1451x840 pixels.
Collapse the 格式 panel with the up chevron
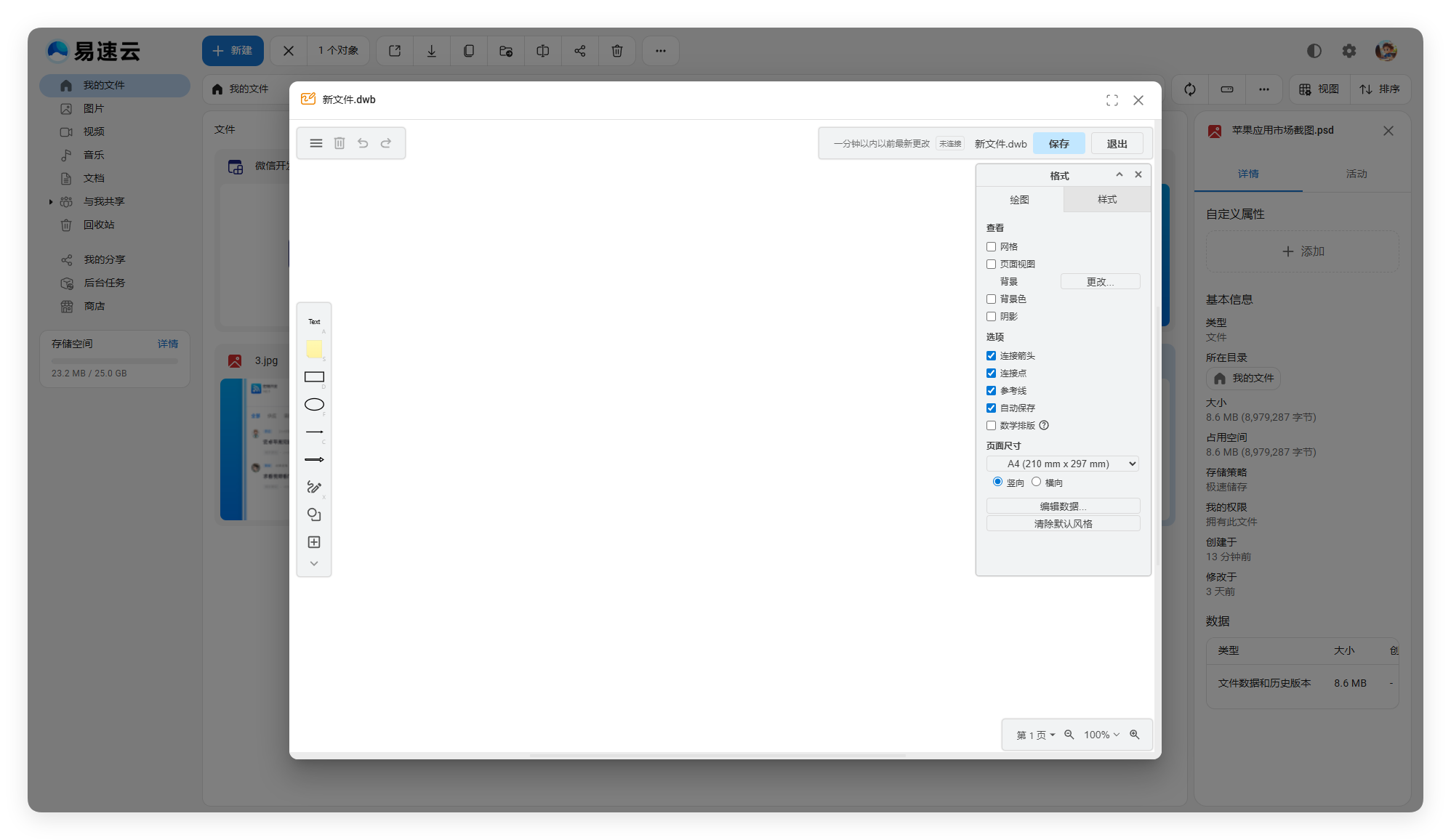[1120, 174]
